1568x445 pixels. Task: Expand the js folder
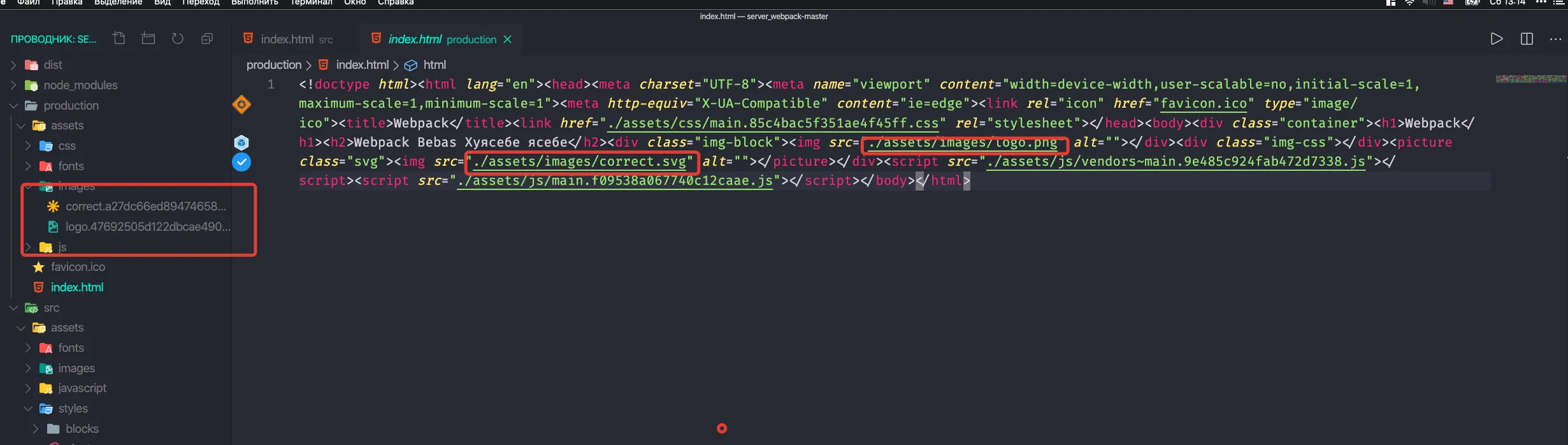pyautogui.click(x=27, y=247)
